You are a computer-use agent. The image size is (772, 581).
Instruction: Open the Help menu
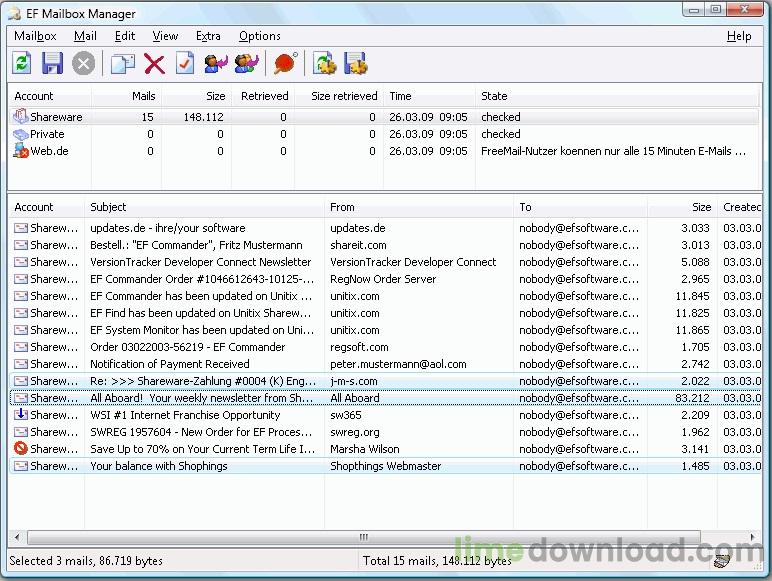pos(739,36)
